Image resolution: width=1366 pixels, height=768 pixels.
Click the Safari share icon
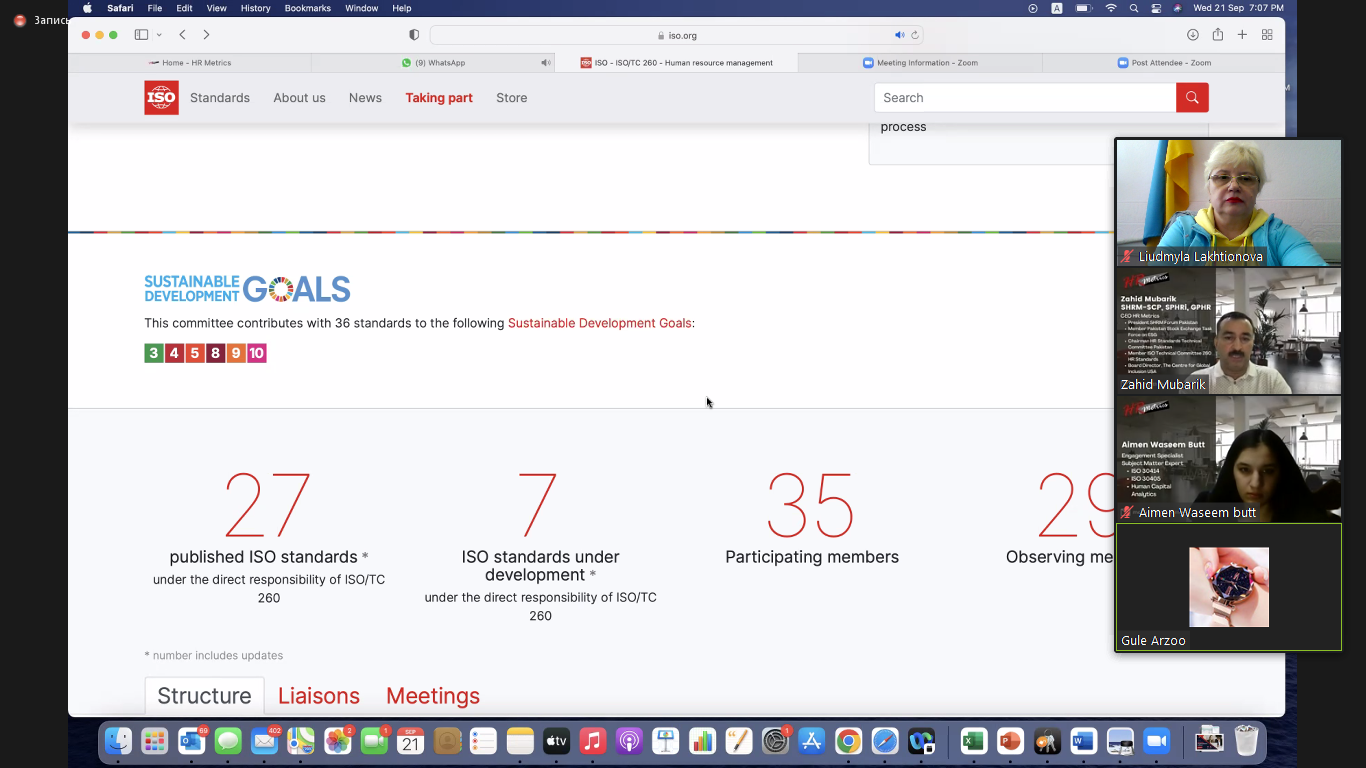[1217, 35]
